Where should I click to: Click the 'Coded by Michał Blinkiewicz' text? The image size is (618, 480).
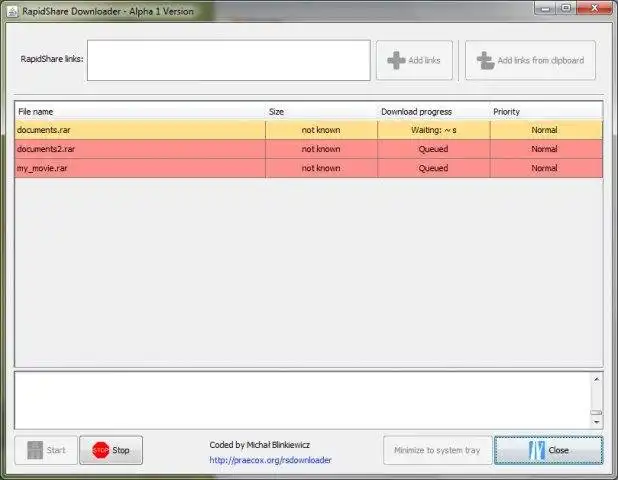point(260,445)
